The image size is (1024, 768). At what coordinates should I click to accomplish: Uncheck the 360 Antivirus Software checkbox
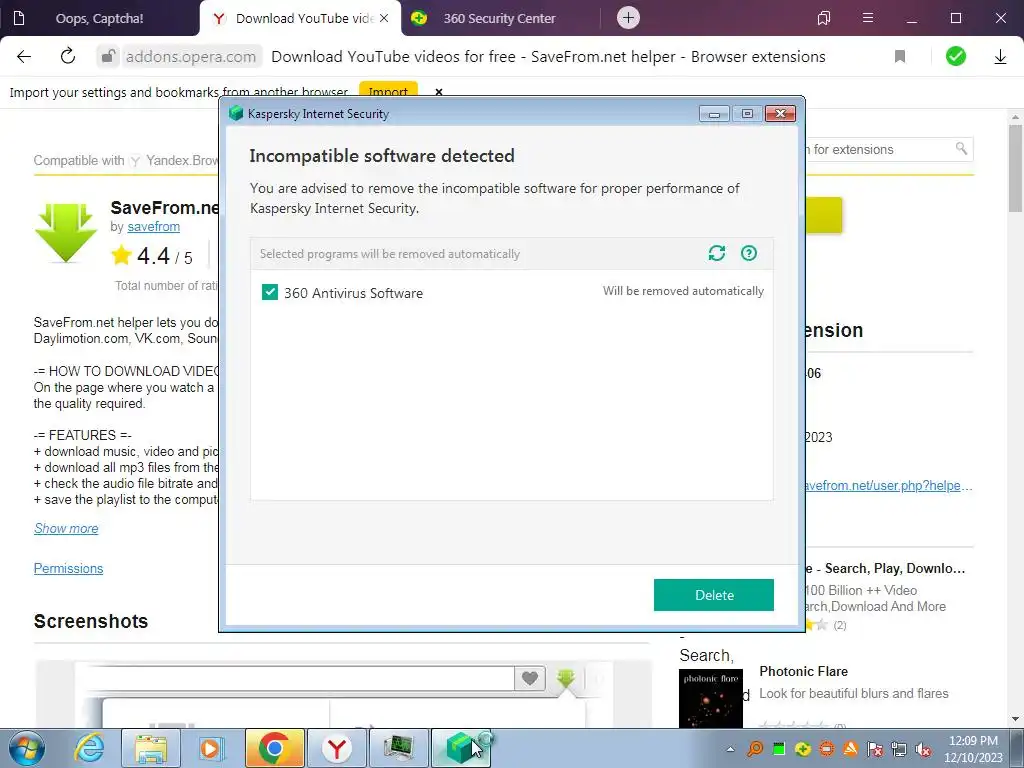point(270,292)
